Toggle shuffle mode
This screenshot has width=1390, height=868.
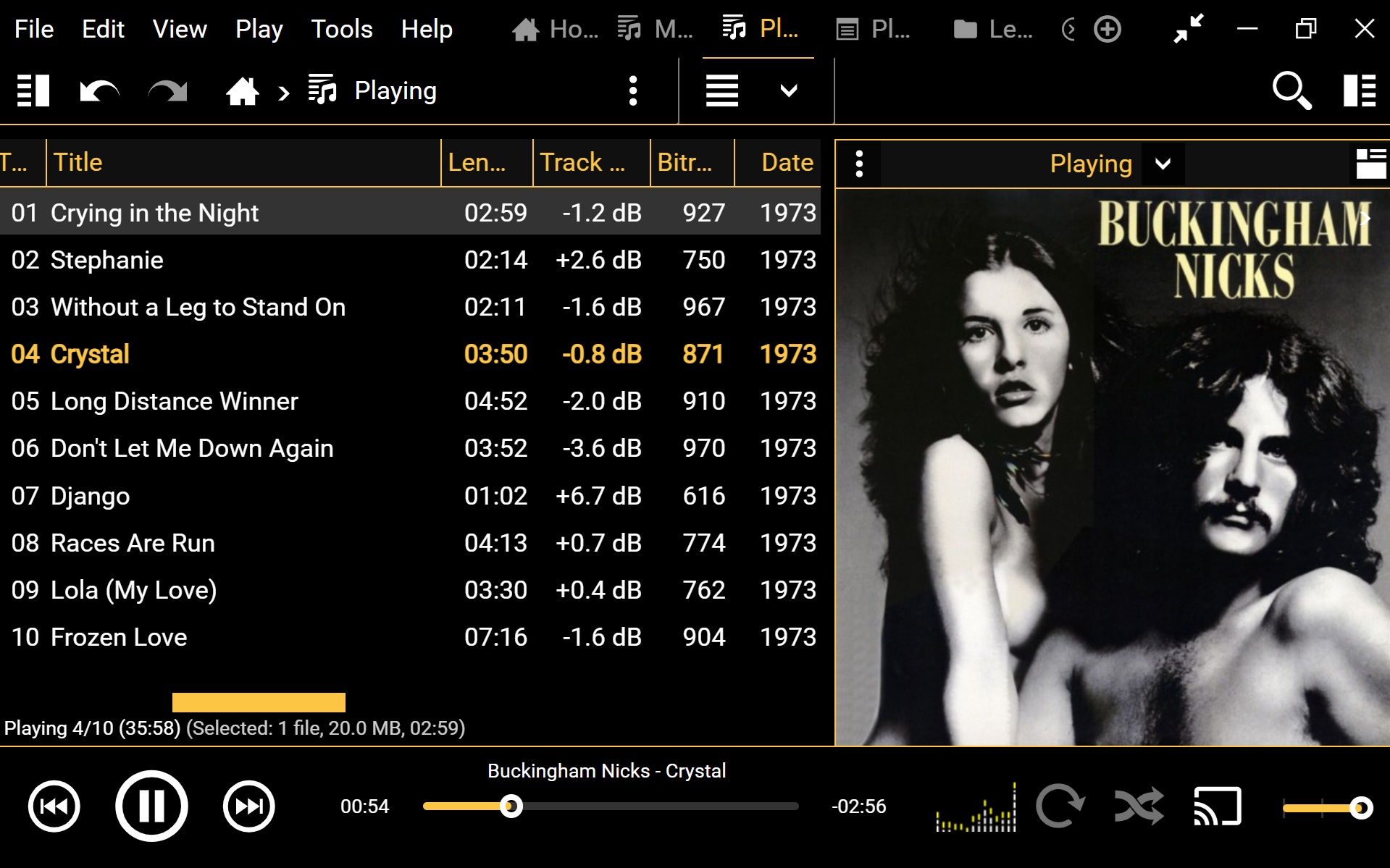1139,806
